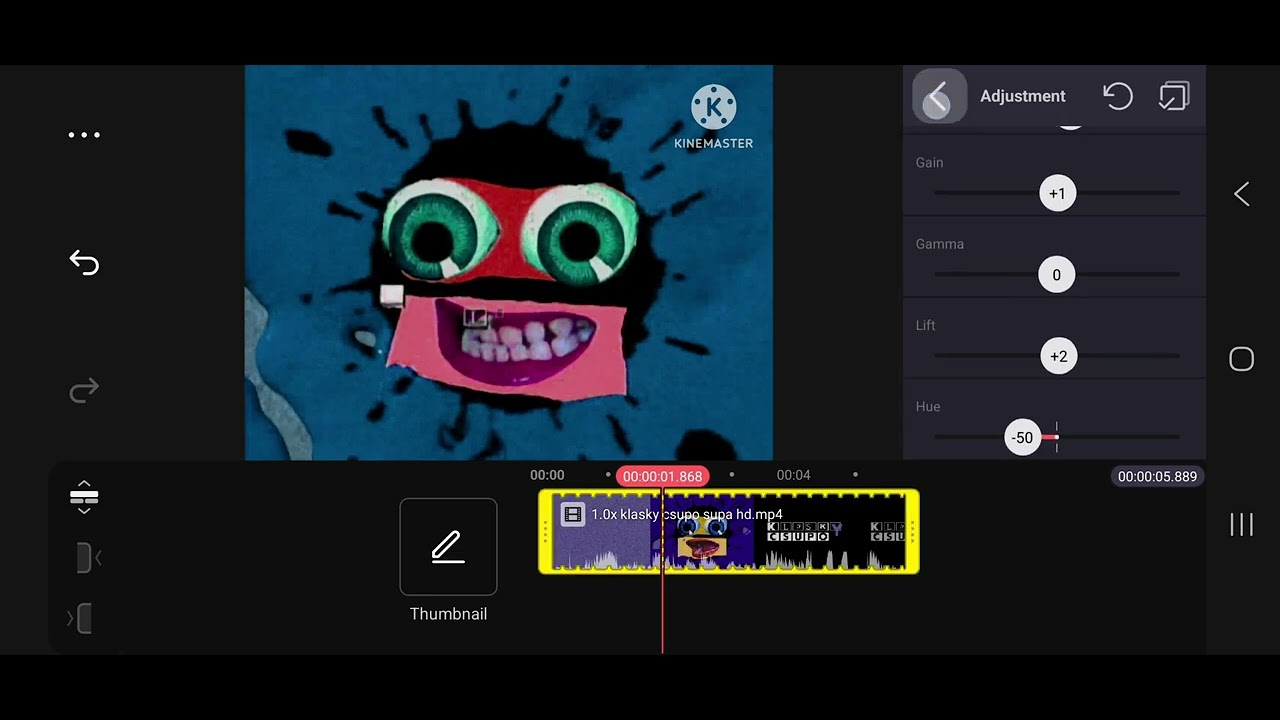Click the Lift slider handle showing +2
This screenshot has width=1280, height=720.
(x=1058, y=357)
